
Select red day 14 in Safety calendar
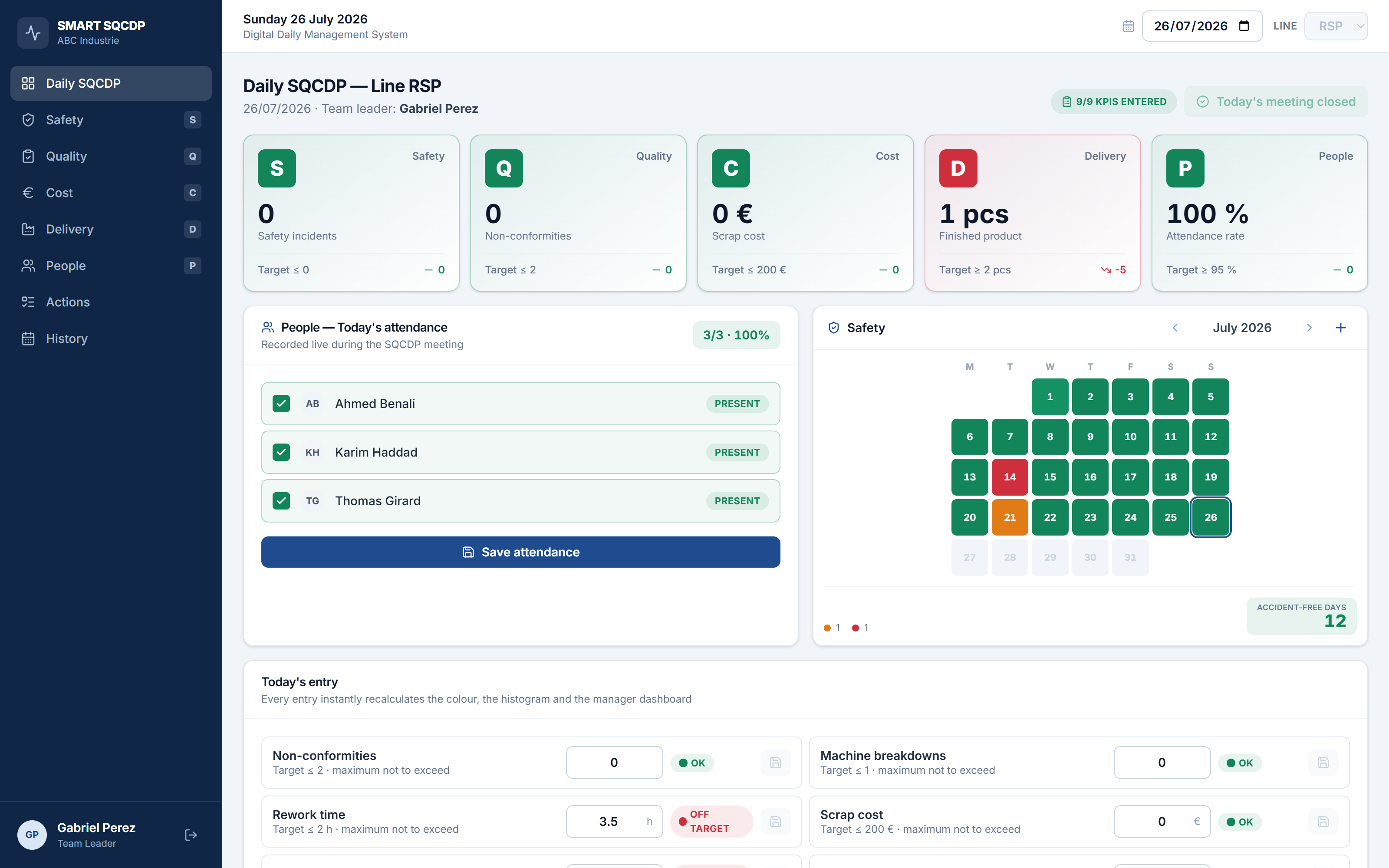pyautogui.click(x=1010, y=477)
